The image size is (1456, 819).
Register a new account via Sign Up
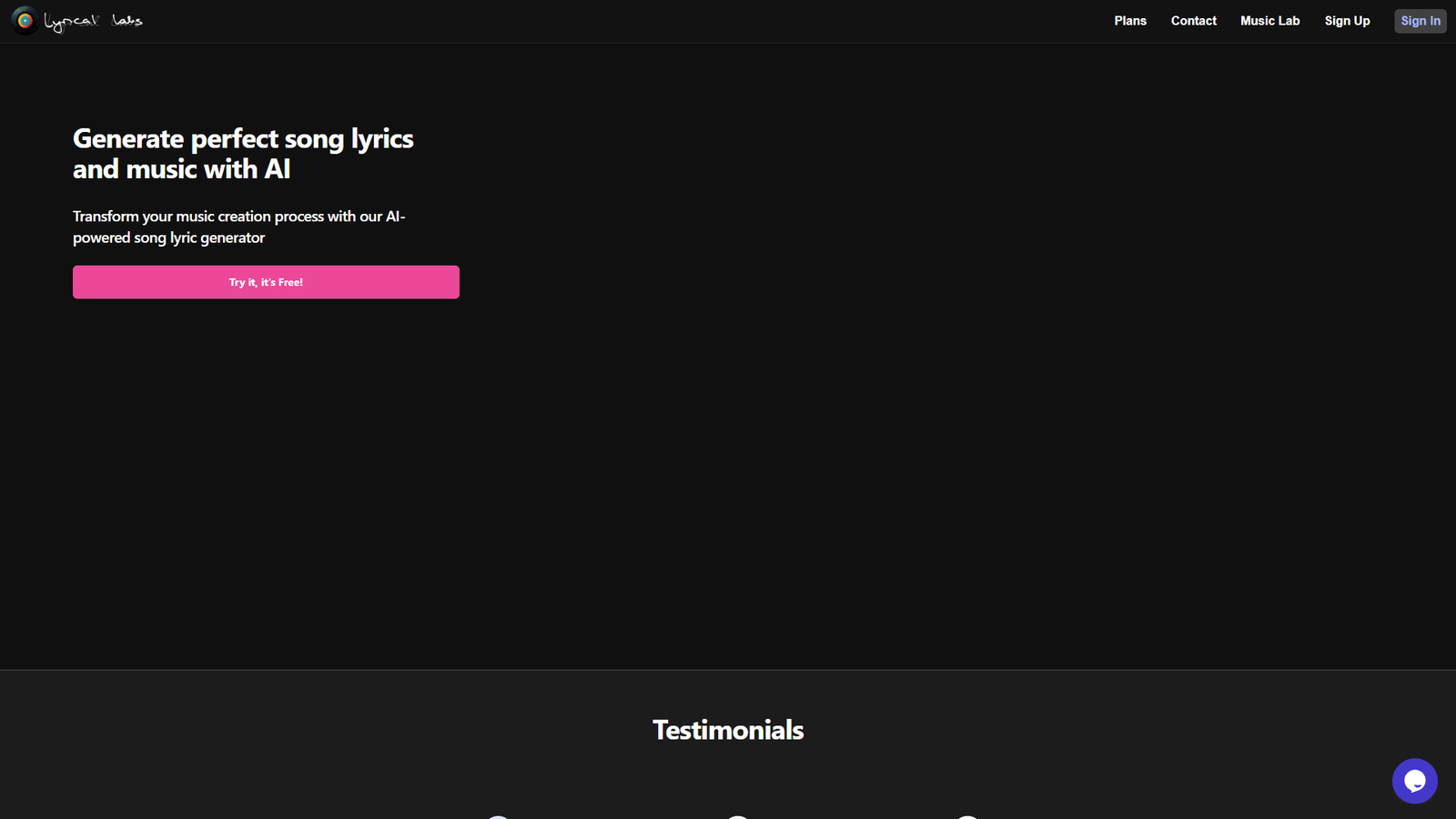click(x=1348, y=20)
